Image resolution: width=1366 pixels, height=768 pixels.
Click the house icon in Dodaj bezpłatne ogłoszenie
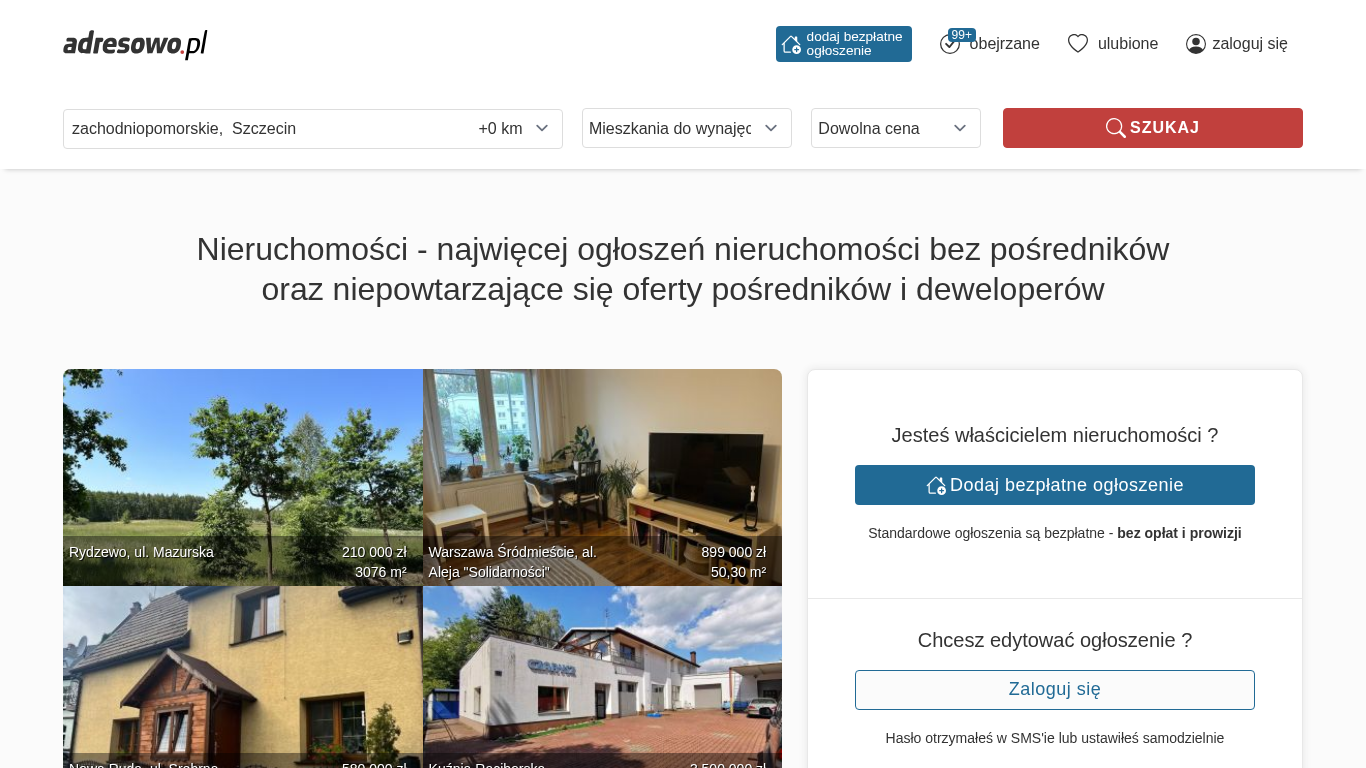point(936,485)
